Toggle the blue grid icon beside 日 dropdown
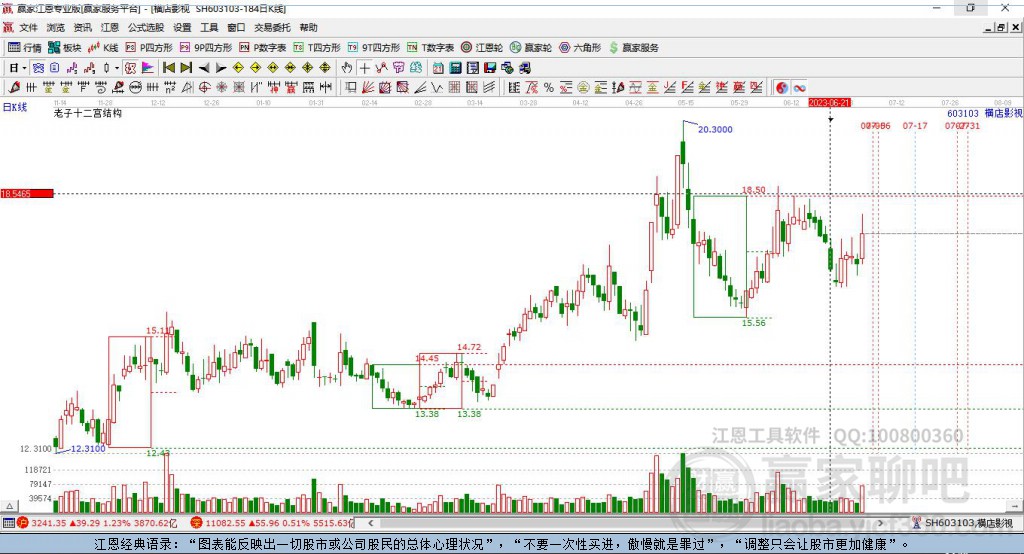 point(38,68)
